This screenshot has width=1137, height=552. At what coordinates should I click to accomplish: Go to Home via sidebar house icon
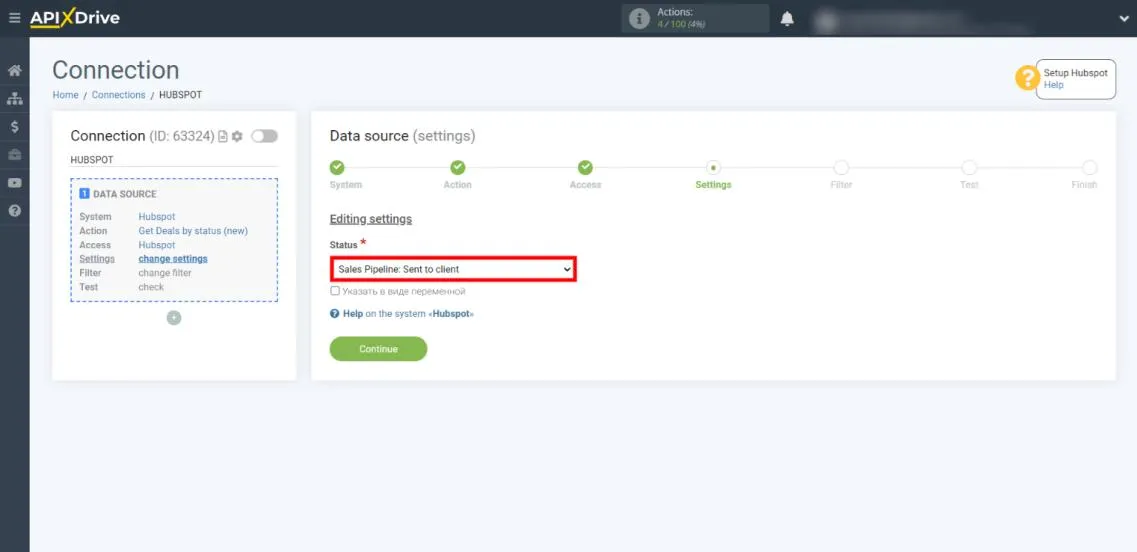(15, 71)
